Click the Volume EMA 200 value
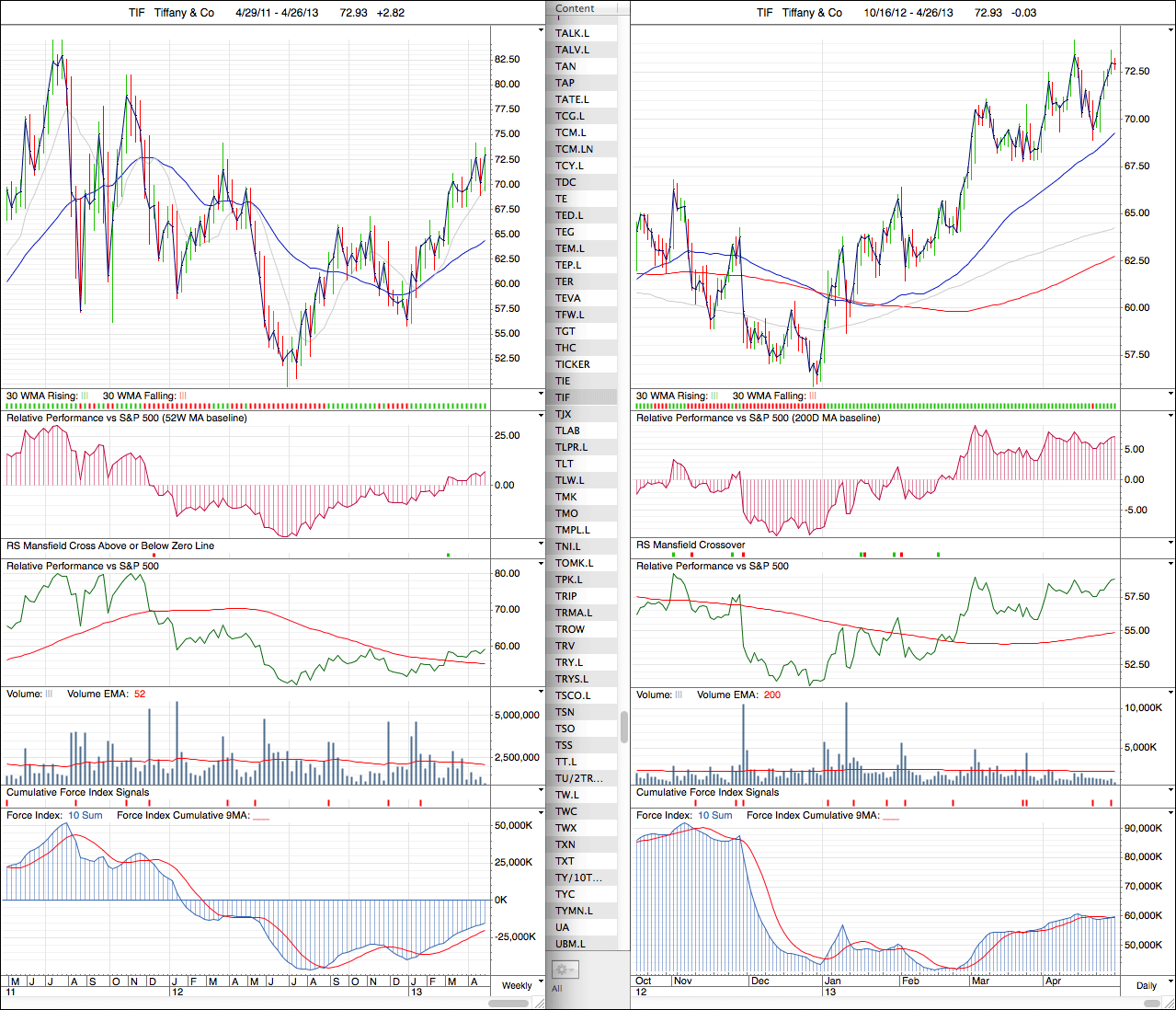Image resolution: width=1176 pixels, height=1010 pixels. [772, 694]
